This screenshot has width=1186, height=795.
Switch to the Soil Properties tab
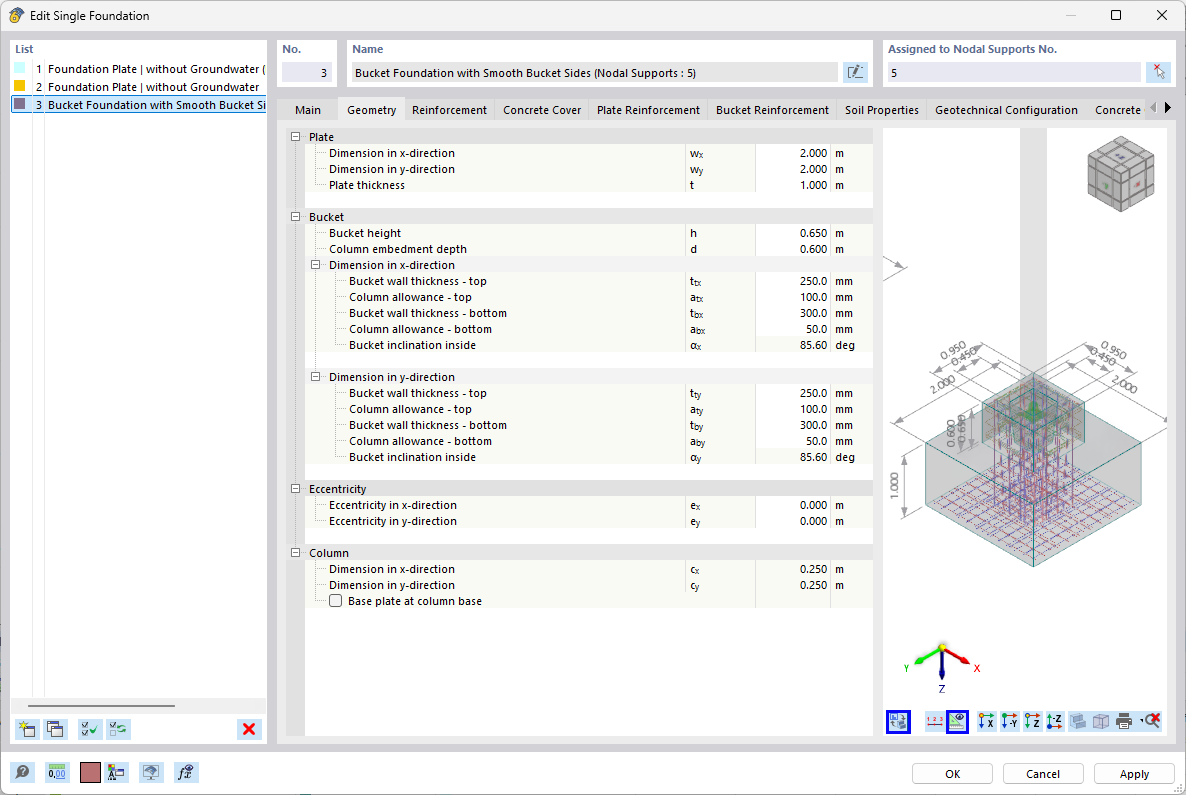click(x=881, y=110)
